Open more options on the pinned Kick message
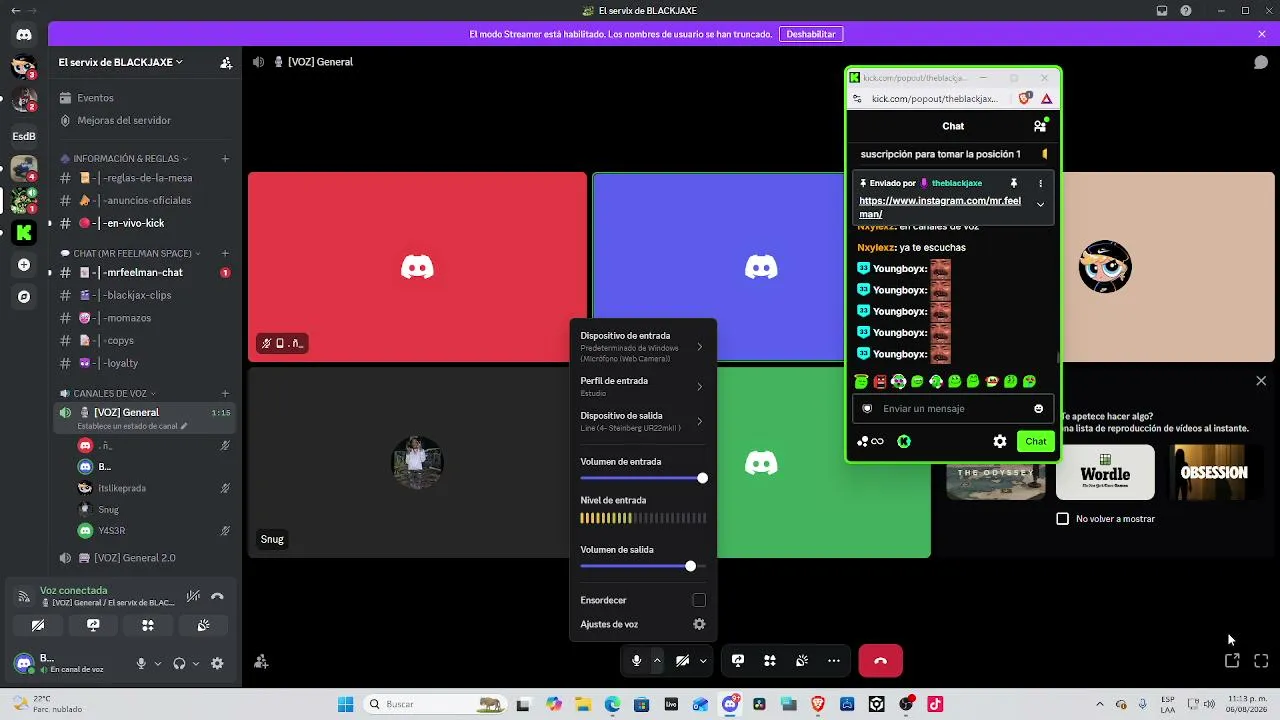Image resolution: width=1280 pixels, height=720 pixels. (x=1040, y=183)
